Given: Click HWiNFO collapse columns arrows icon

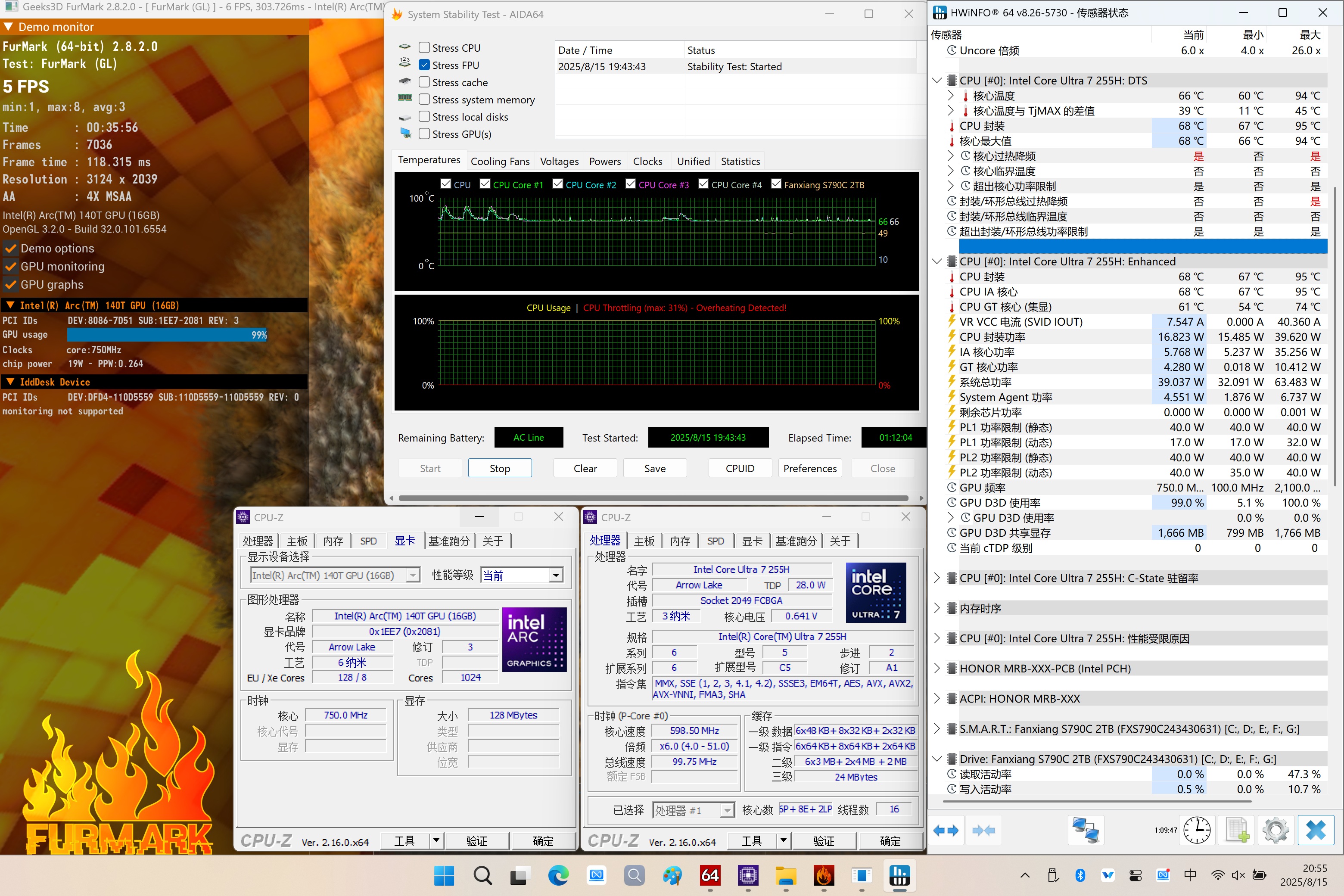Looking at the screenshot, I should coord(983,830).
